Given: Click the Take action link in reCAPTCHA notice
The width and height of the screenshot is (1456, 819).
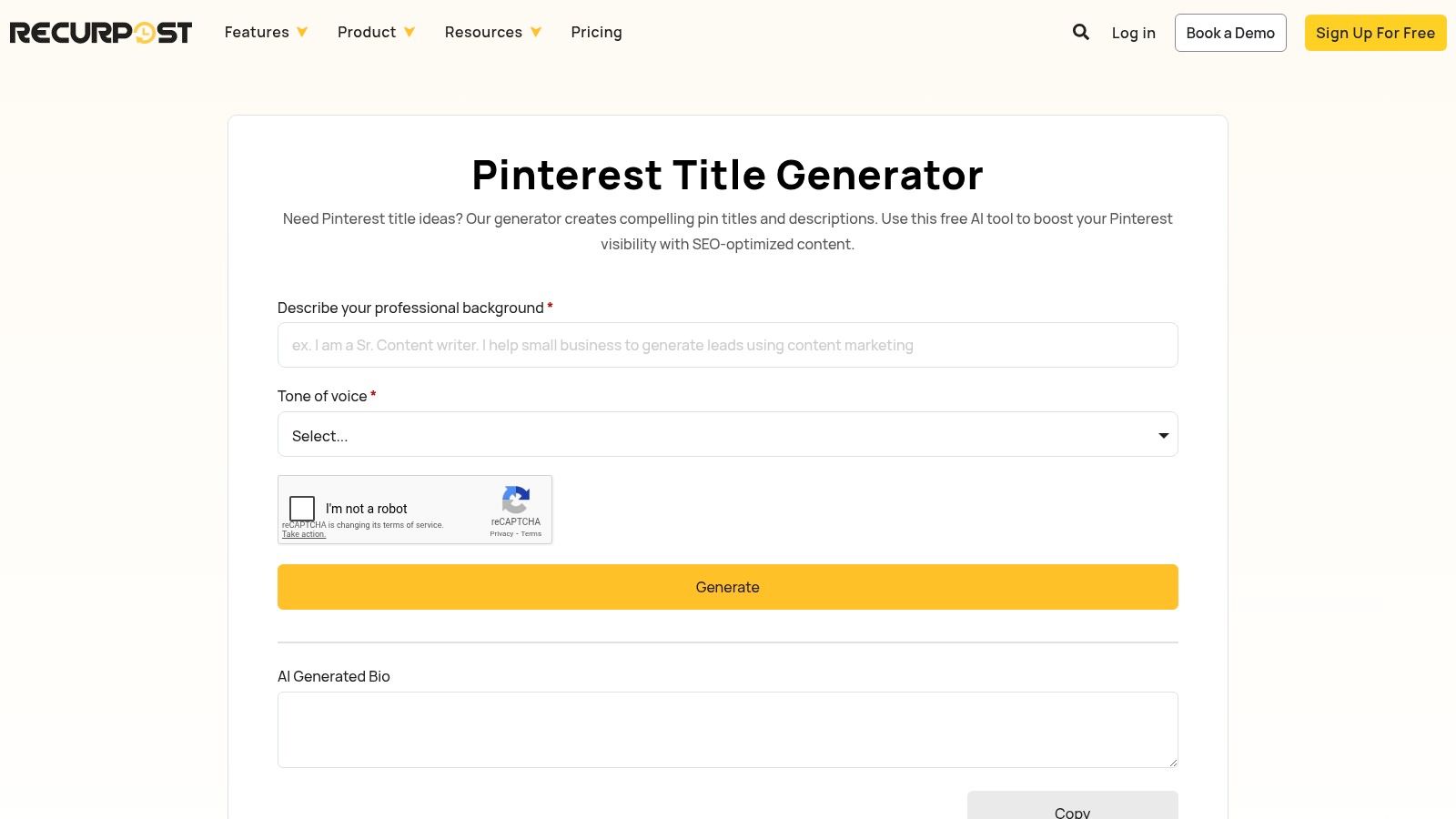Looking at the screenshot, I should tap(303, 534).
